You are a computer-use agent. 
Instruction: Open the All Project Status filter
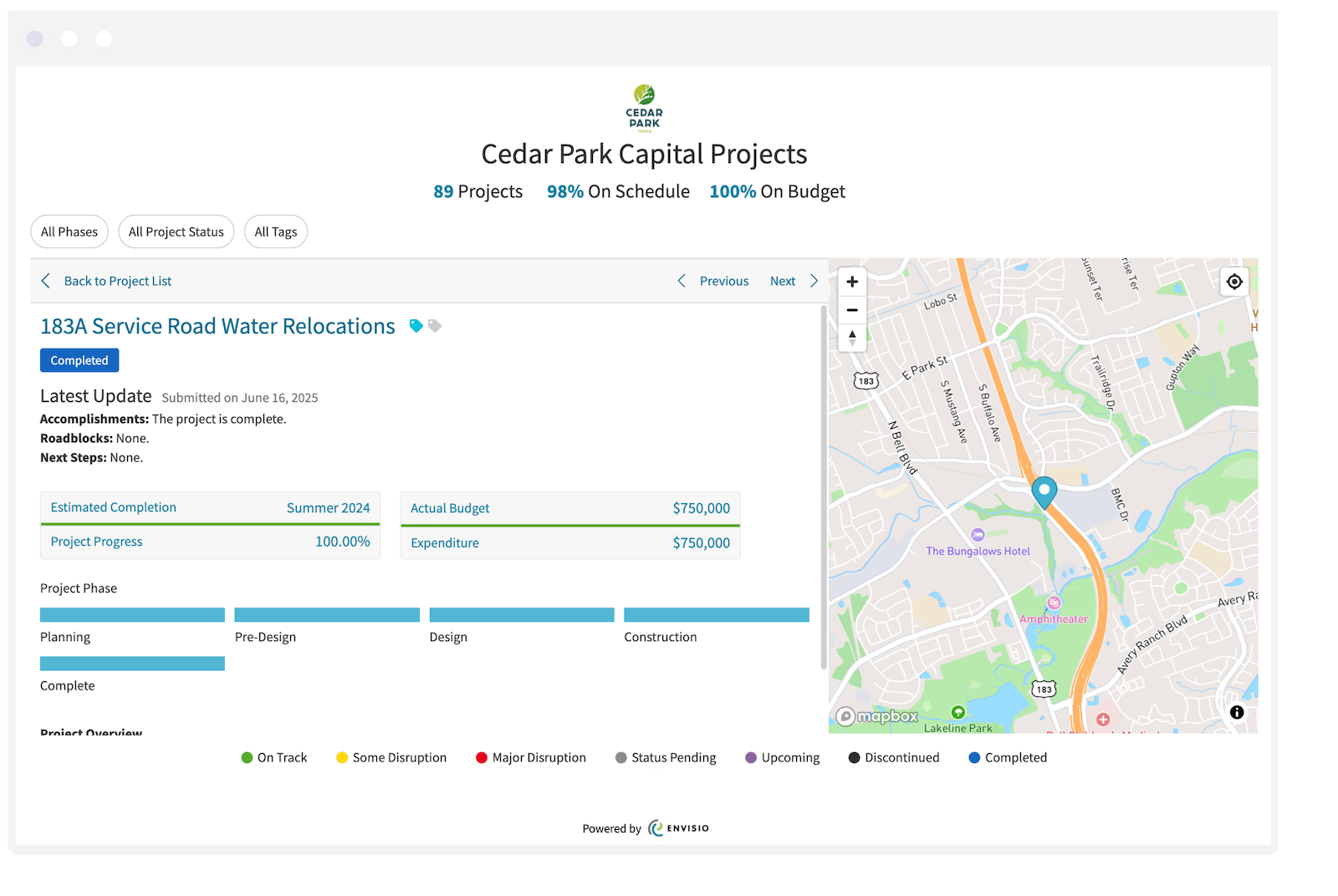[176, 232]
